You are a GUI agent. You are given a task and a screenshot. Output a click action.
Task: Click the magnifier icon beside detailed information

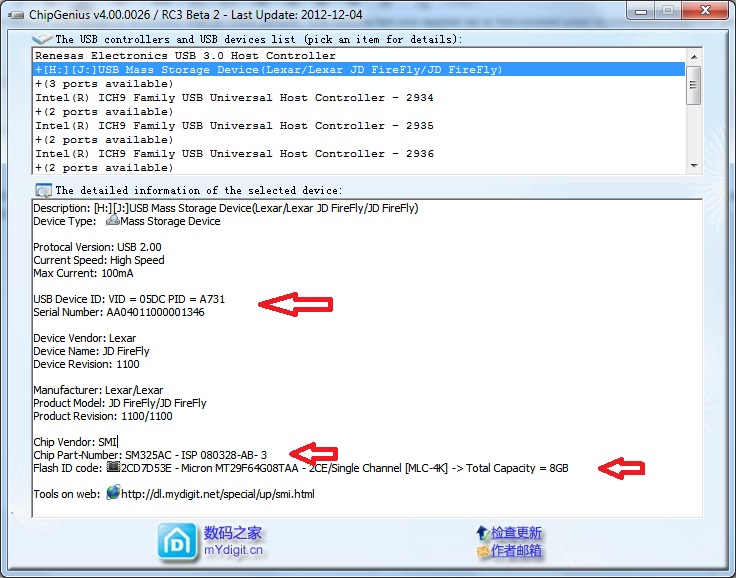pyautogui.click(x=43, y=190)
